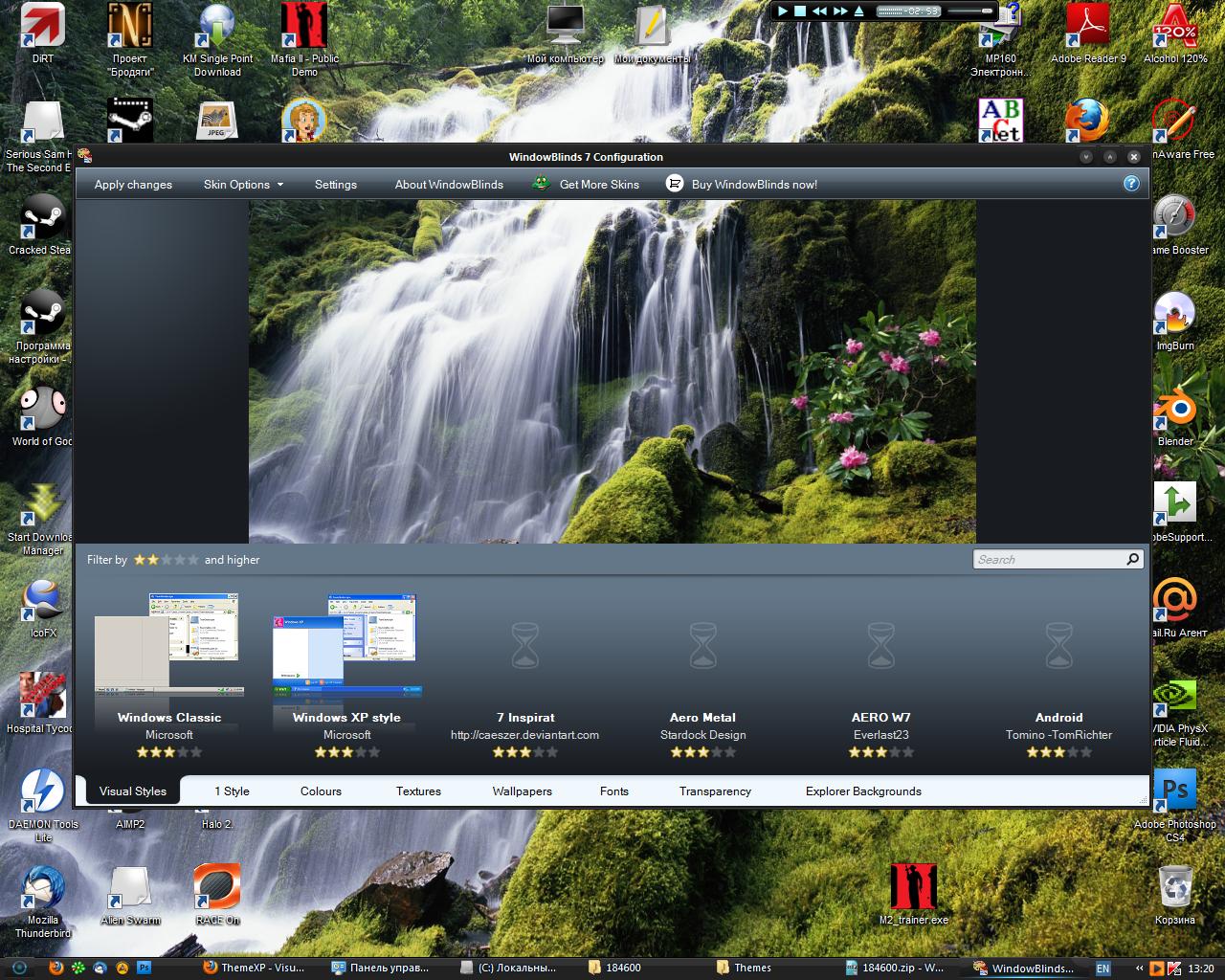Click the magnifier icon in the Search box
This screenshot has height=980, width=1225.
pos(1133,559)
